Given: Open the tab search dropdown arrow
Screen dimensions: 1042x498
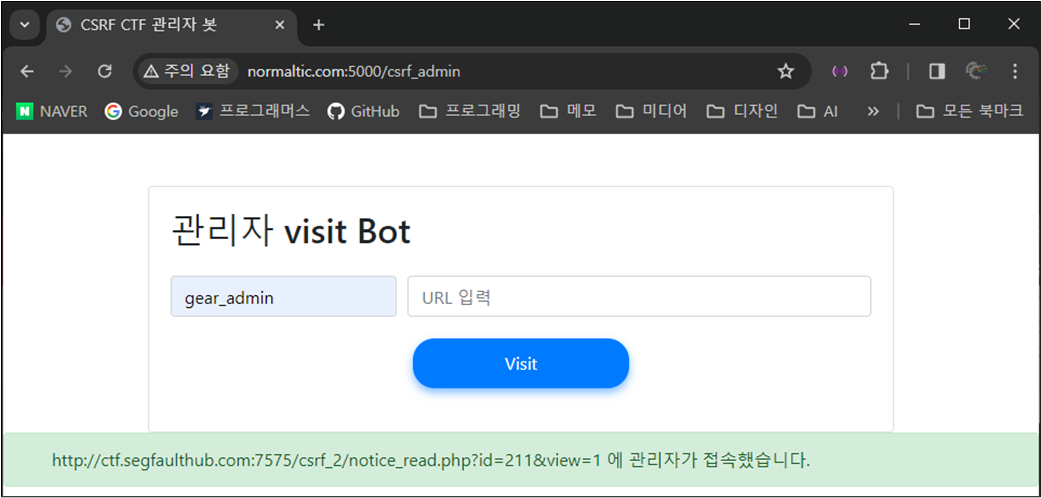Looking at the screenshot, I should coord(25,25).
